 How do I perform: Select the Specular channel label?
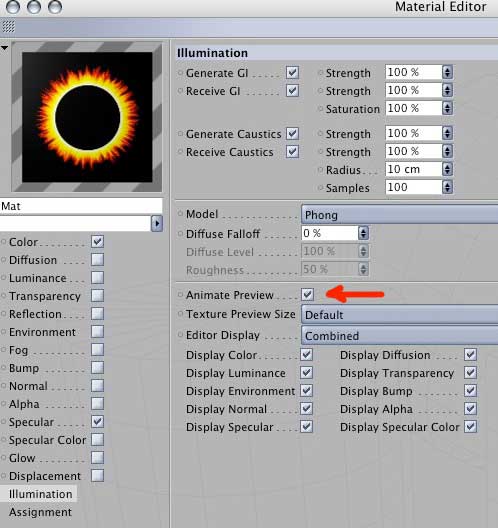tap(31, 422)
